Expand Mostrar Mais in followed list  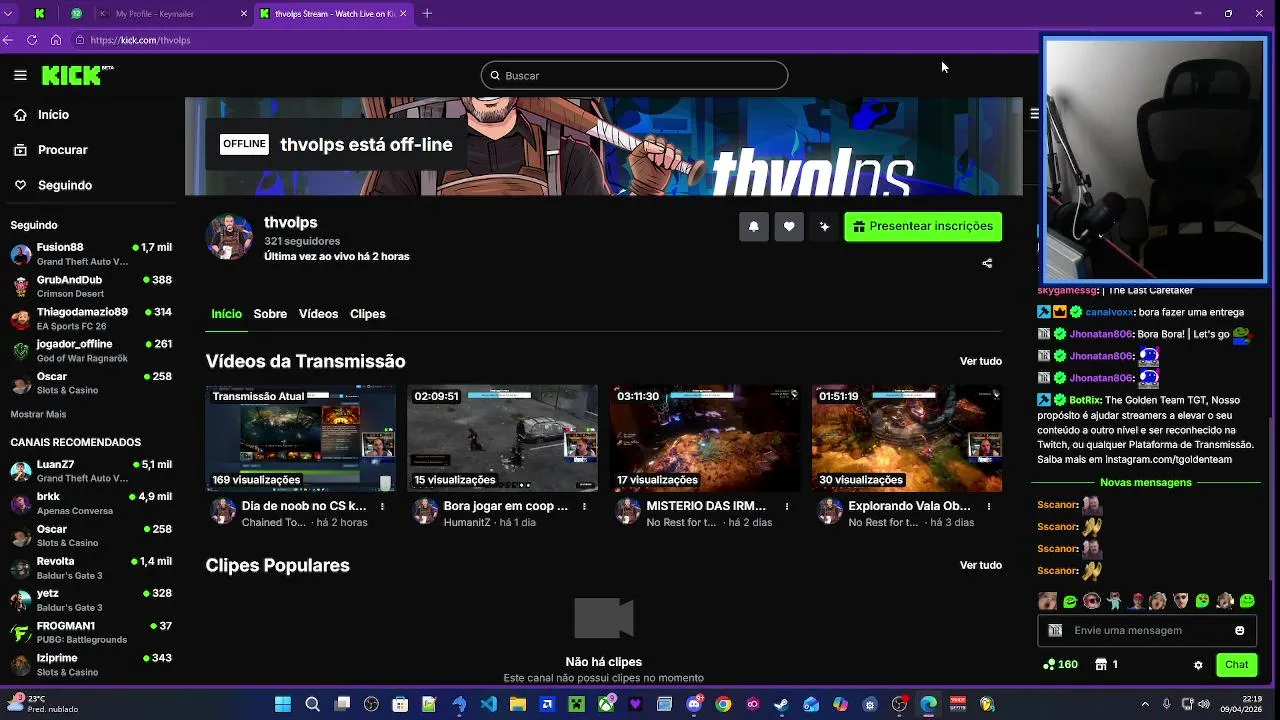[38, 414]
